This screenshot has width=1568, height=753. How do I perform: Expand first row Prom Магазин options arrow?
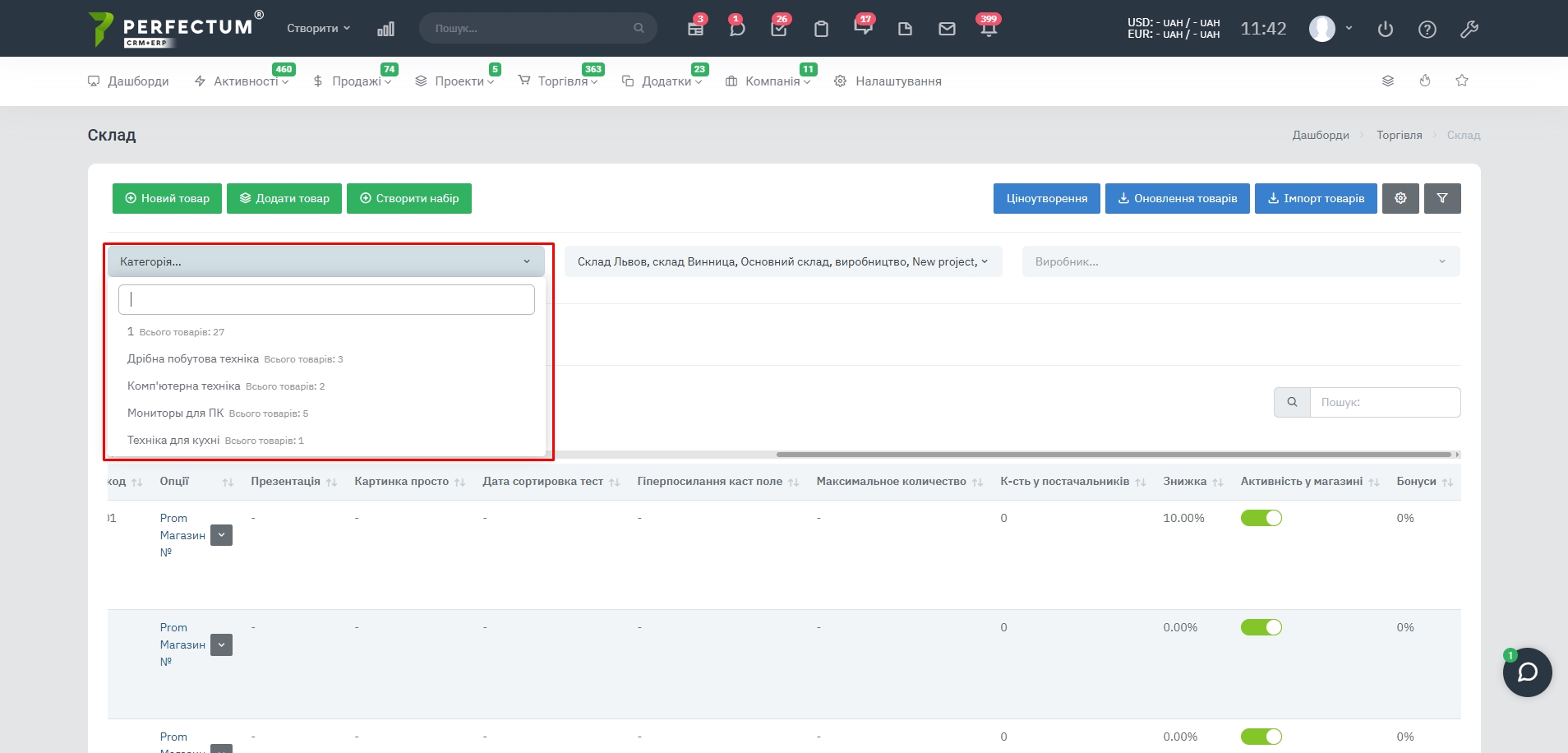tap(221, 535)
